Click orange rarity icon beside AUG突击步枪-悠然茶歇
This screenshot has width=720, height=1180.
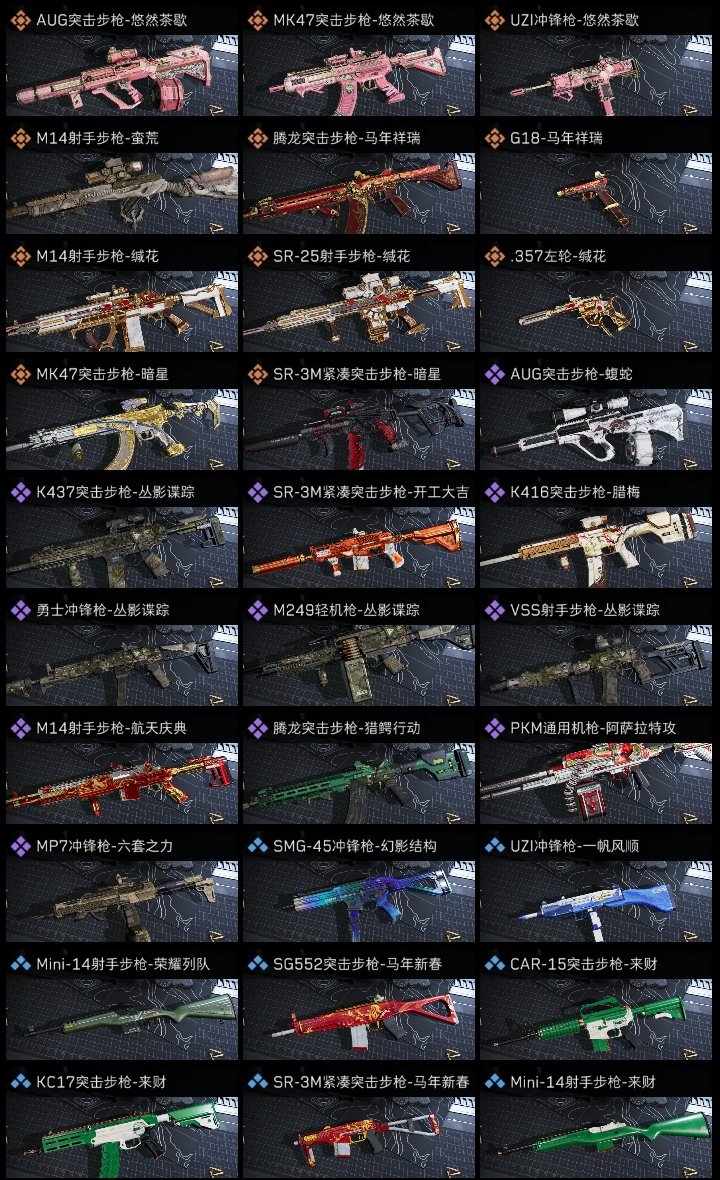click(20, 20)
